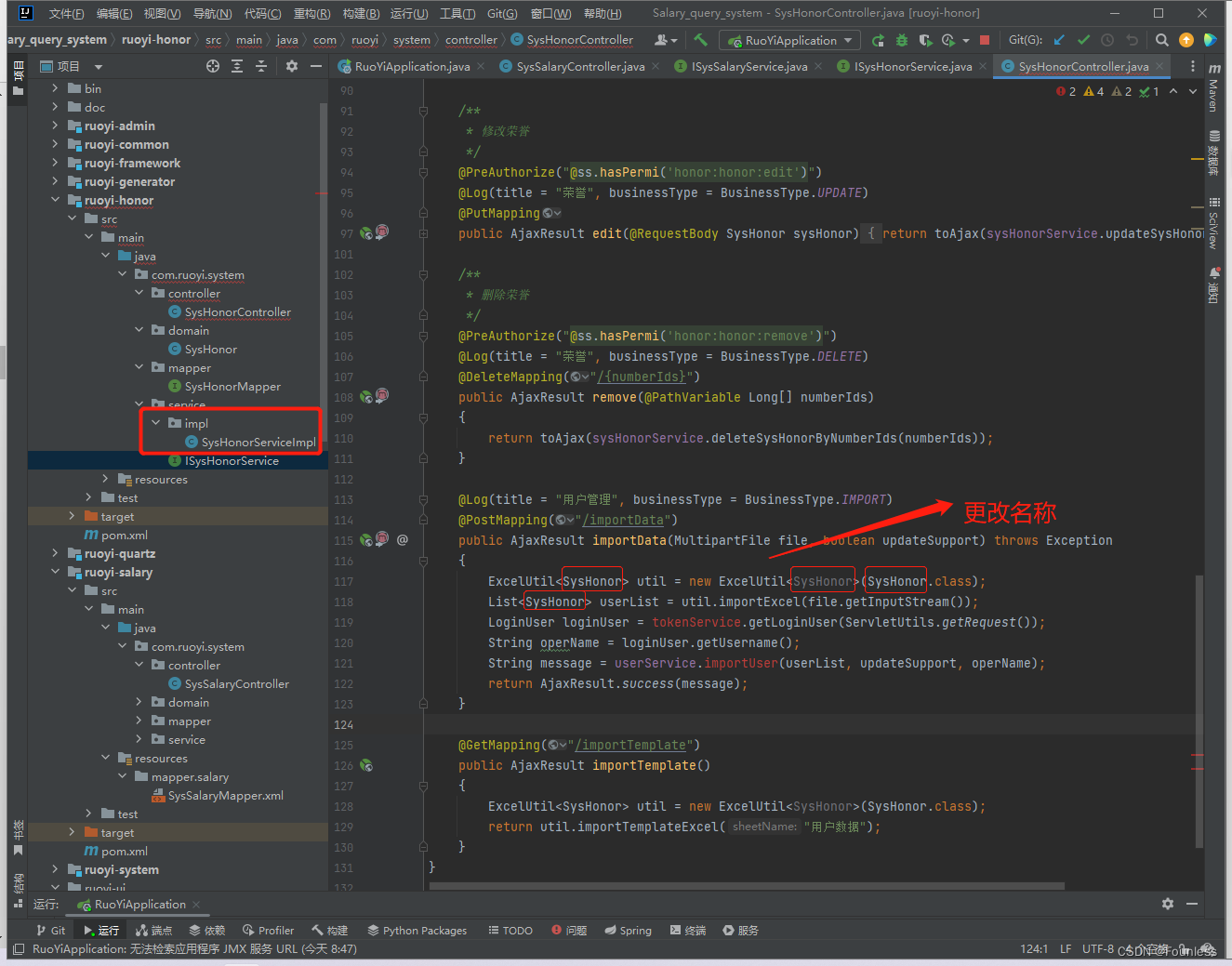1232x966 pixels.
Task: Click the Debug bug icon in toolbar
Action: click(901, 40)
